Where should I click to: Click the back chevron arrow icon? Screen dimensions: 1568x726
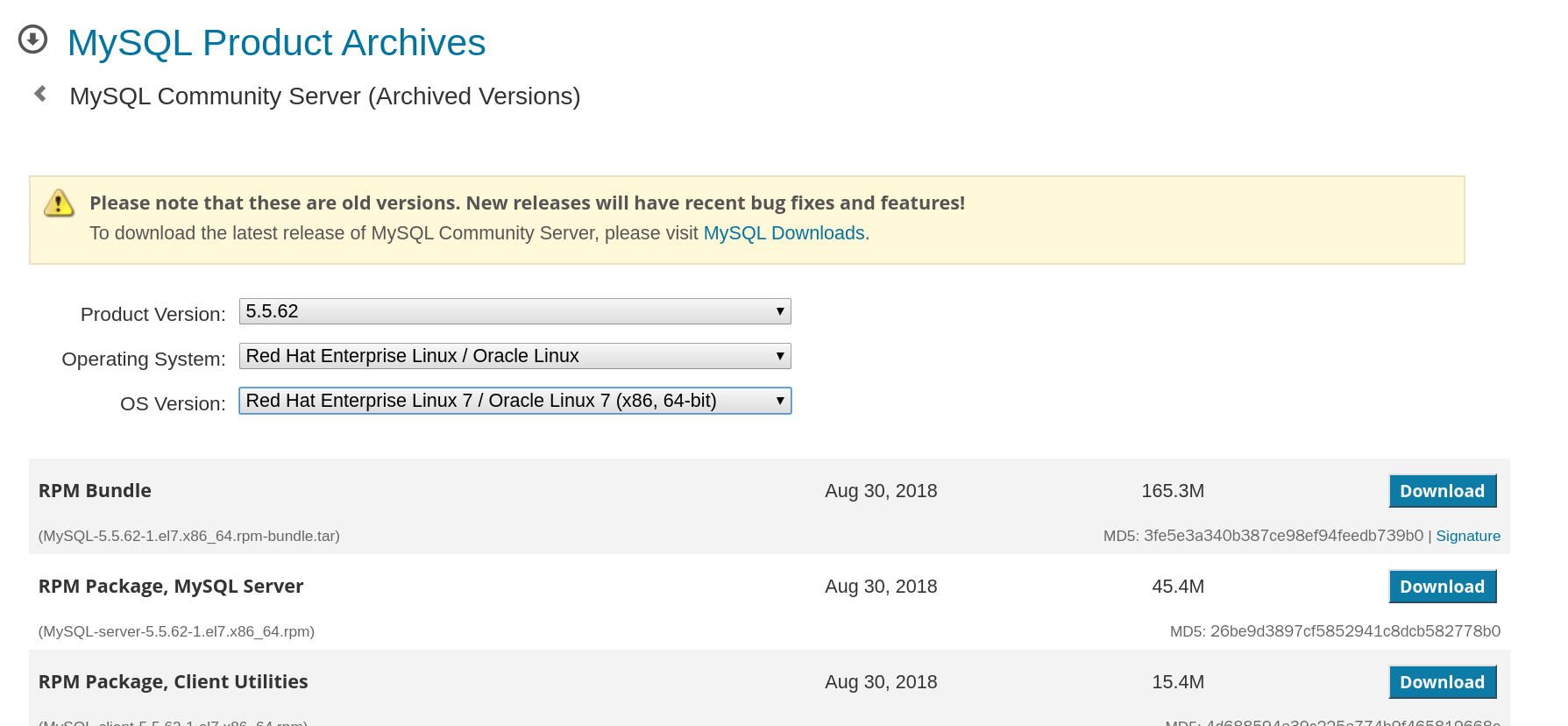coord(39,94)
